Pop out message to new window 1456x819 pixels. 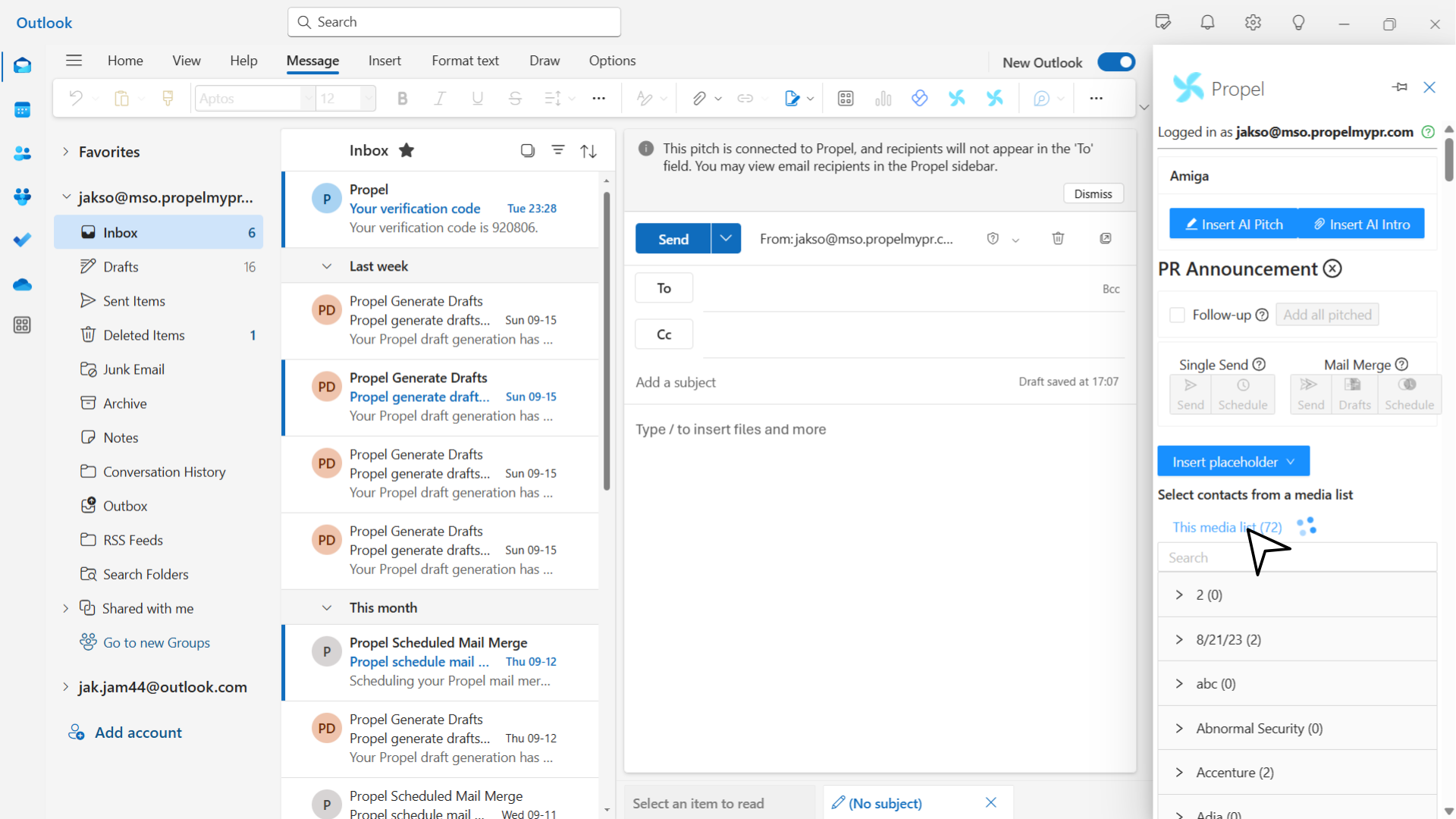tap(1106, 239)
